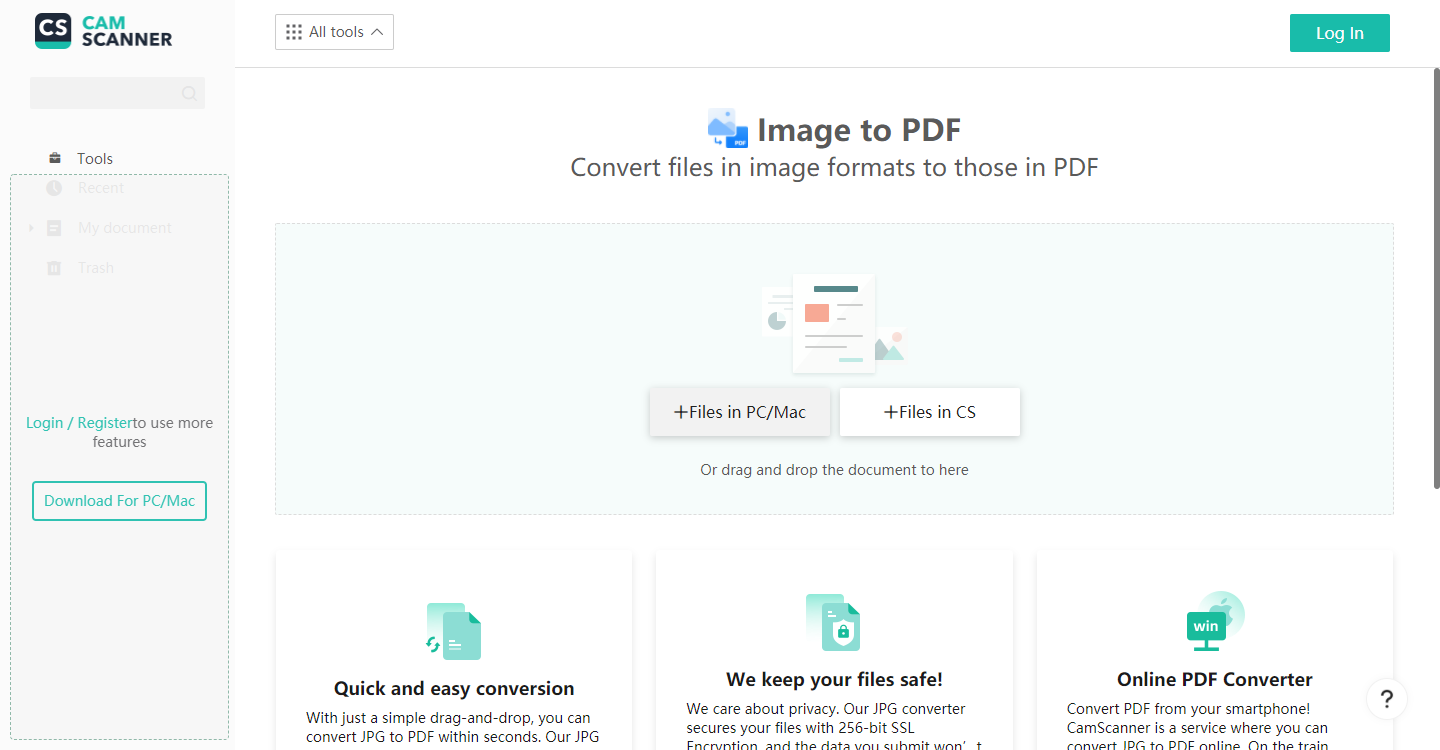1440x750 pixels.
Task: Expand the My document tree arrow
Action: point(31,228)
